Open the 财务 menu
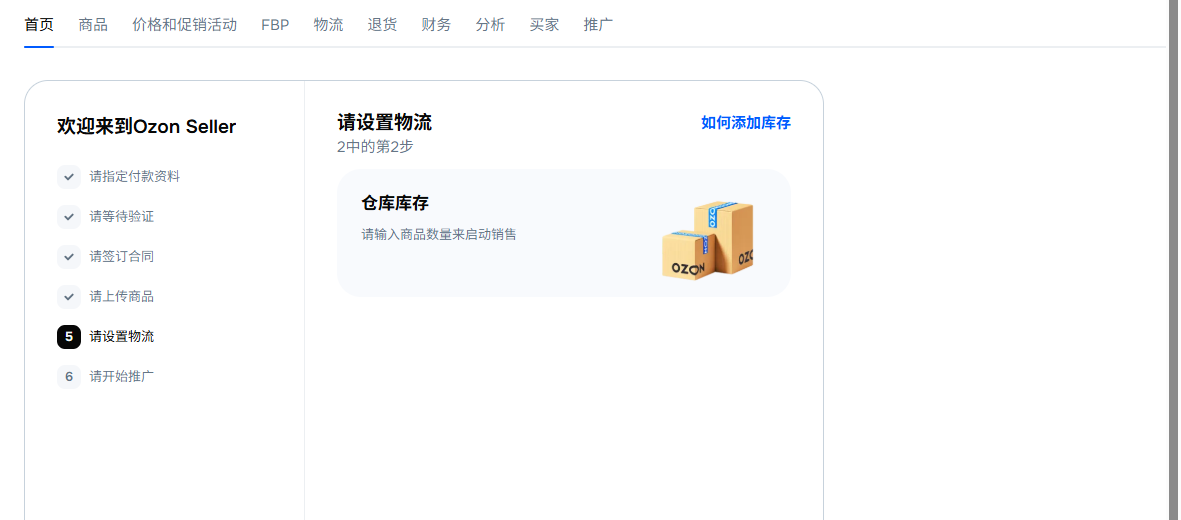This screenshot has height=520, width=1181. point(437,25)
